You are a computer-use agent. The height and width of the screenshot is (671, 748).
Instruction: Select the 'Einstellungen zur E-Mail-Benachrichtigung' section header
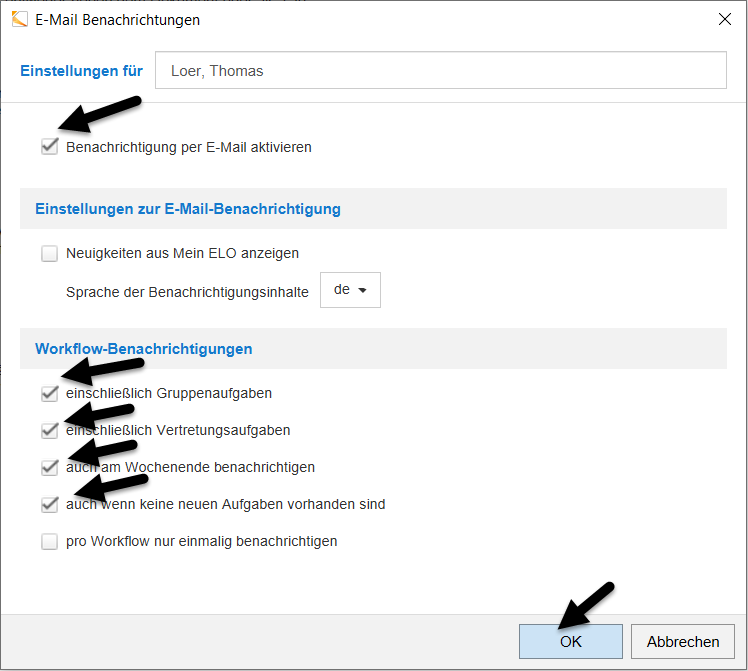click(188, 209)
